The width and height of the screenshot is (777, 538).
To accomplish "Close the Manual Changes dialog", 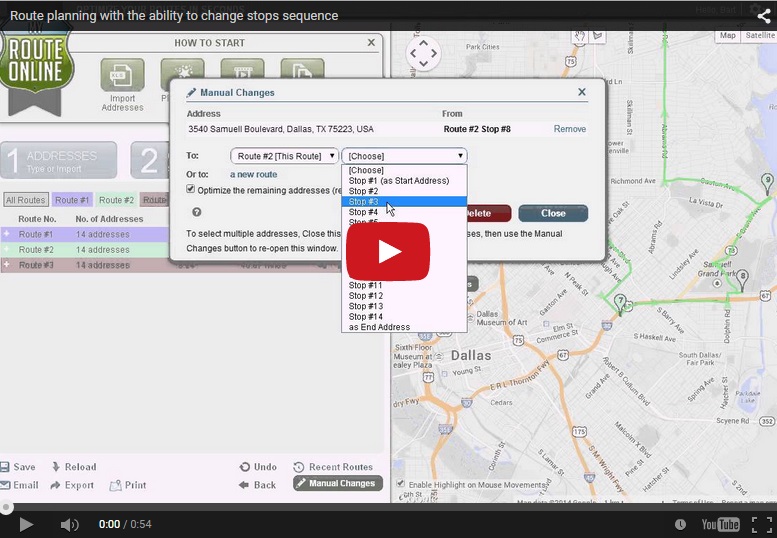I will 582,92.
